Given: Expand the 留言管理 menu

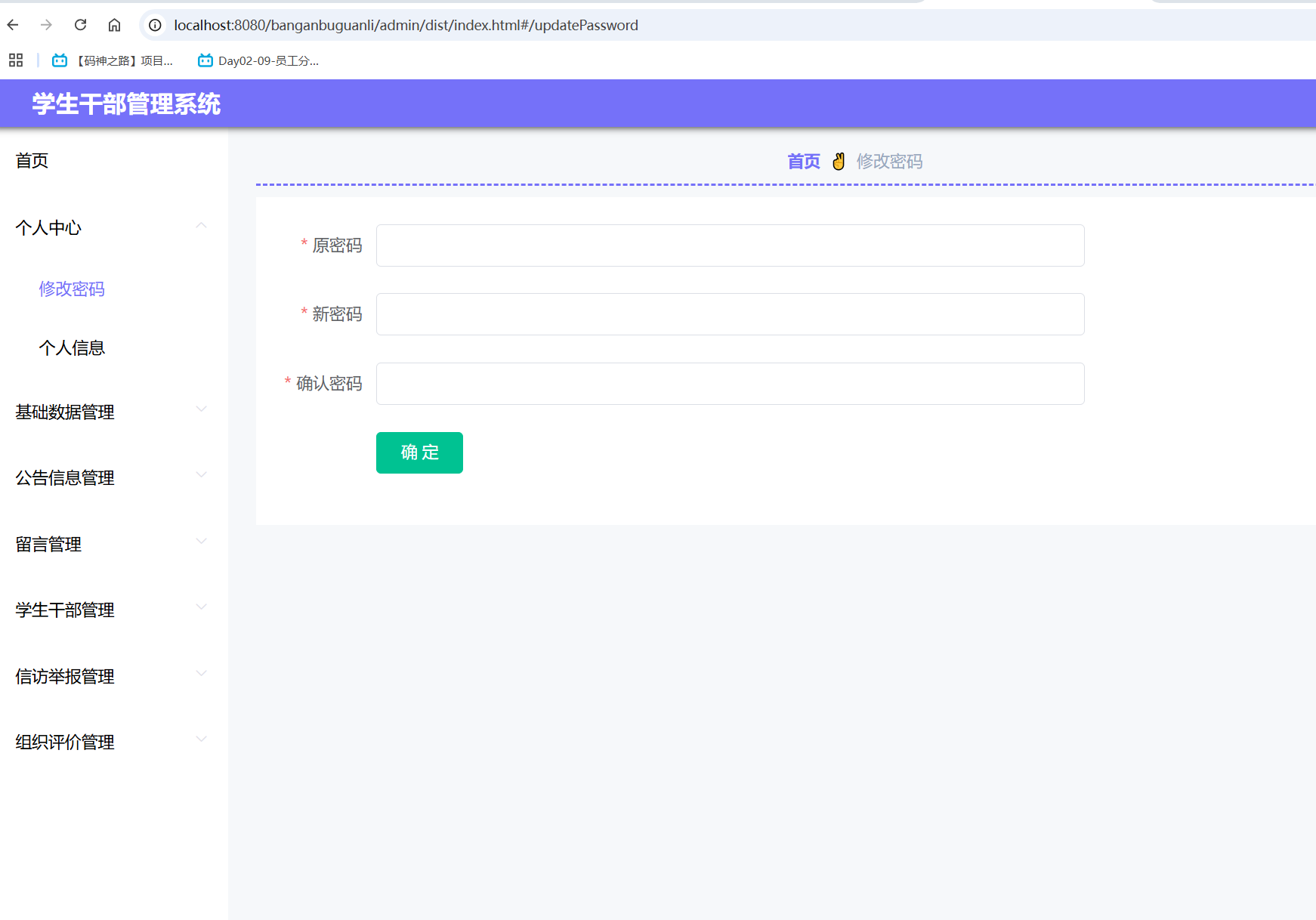Looking at the screenshot, I should (x=113, y=544).
